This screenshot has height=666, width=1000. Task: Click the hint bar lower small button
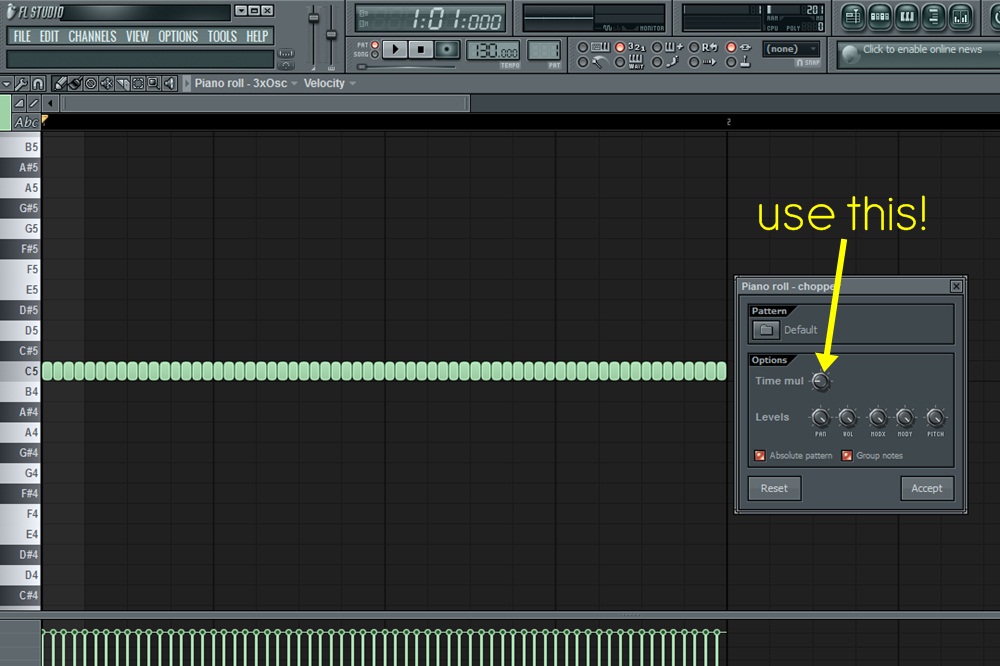point(286,65)
